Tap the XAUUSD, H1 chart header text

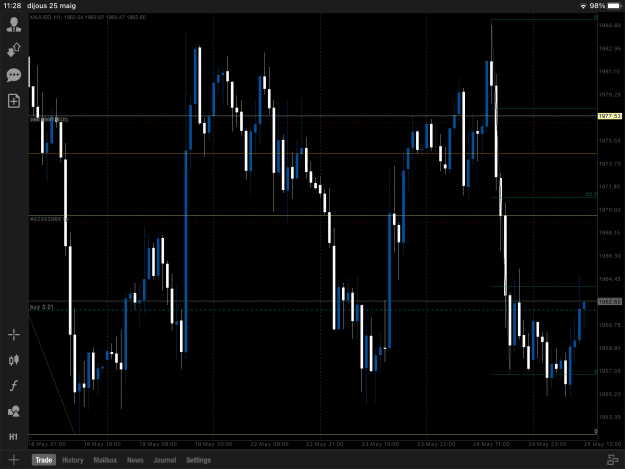(88, 17)
